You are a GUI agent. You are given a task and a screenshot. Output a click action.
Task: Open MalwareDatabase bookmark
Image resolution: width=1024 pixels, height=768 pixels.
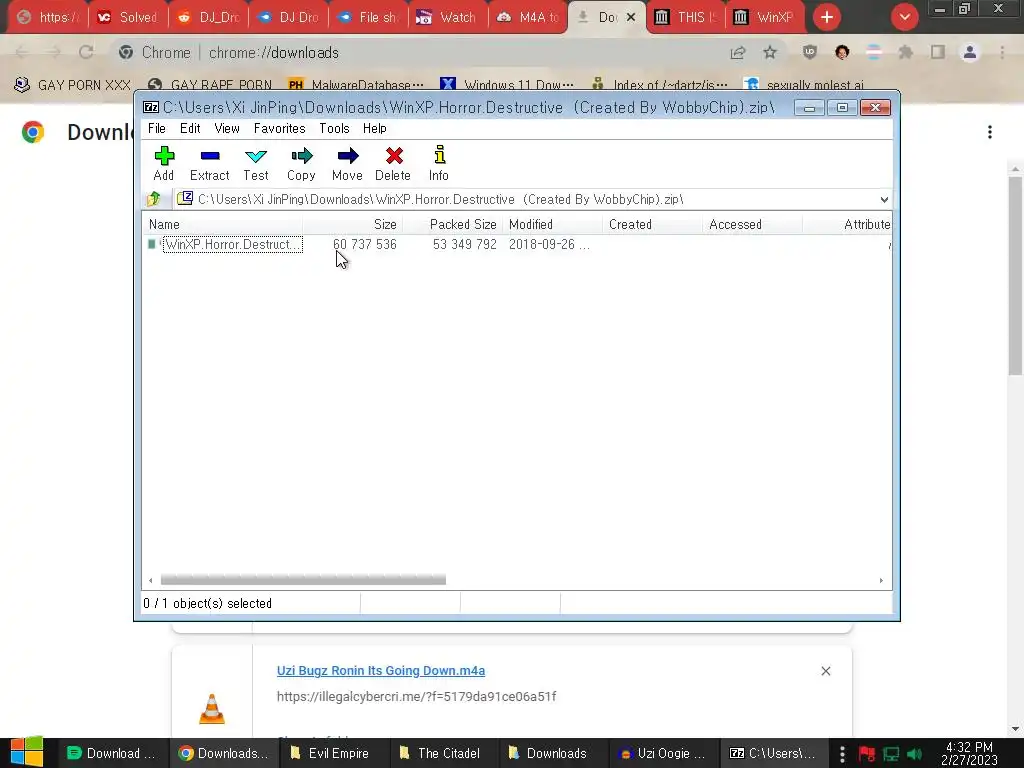[356, 85]
